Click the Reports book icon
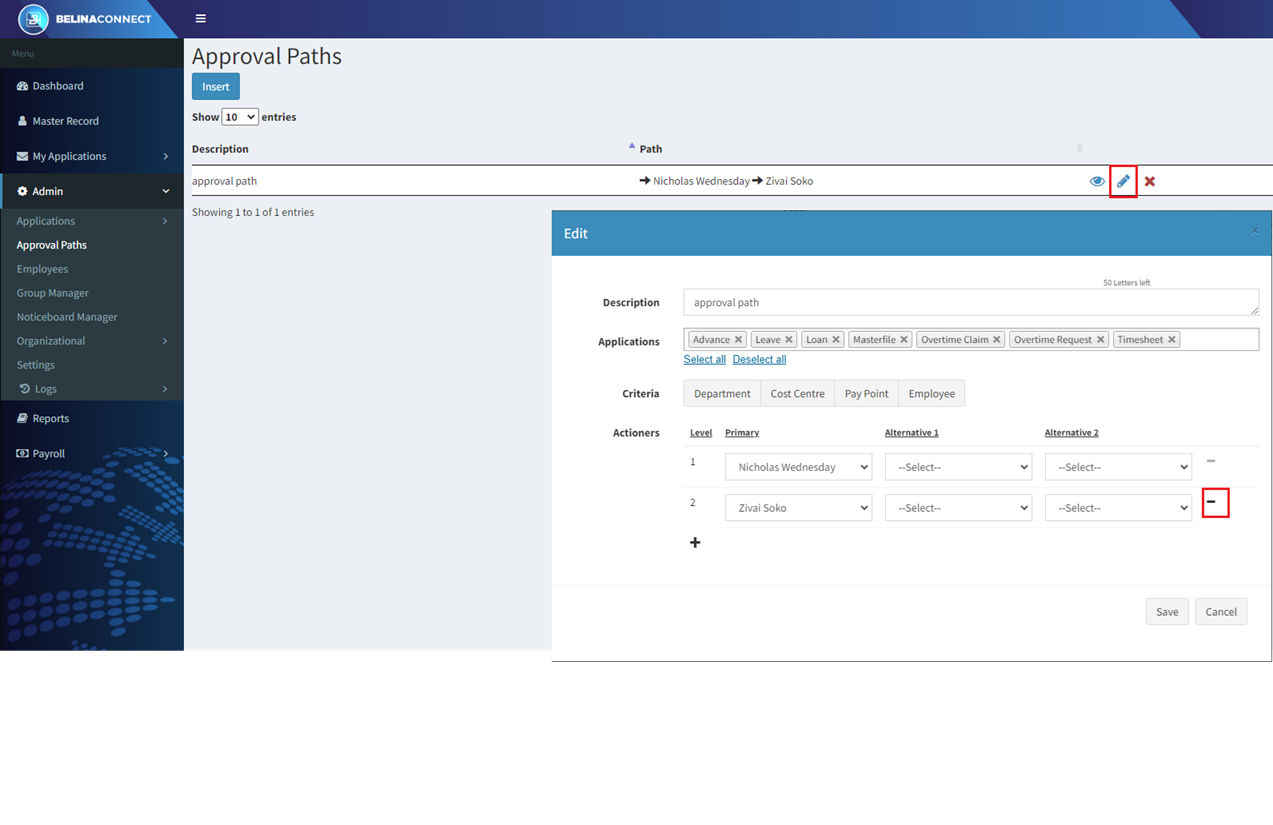 [22, 419]
